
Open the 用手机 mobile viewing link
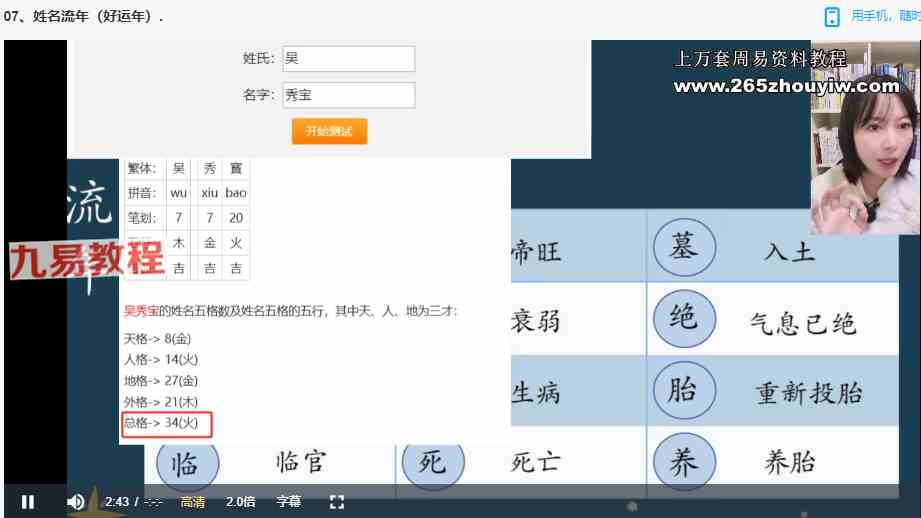884,16
